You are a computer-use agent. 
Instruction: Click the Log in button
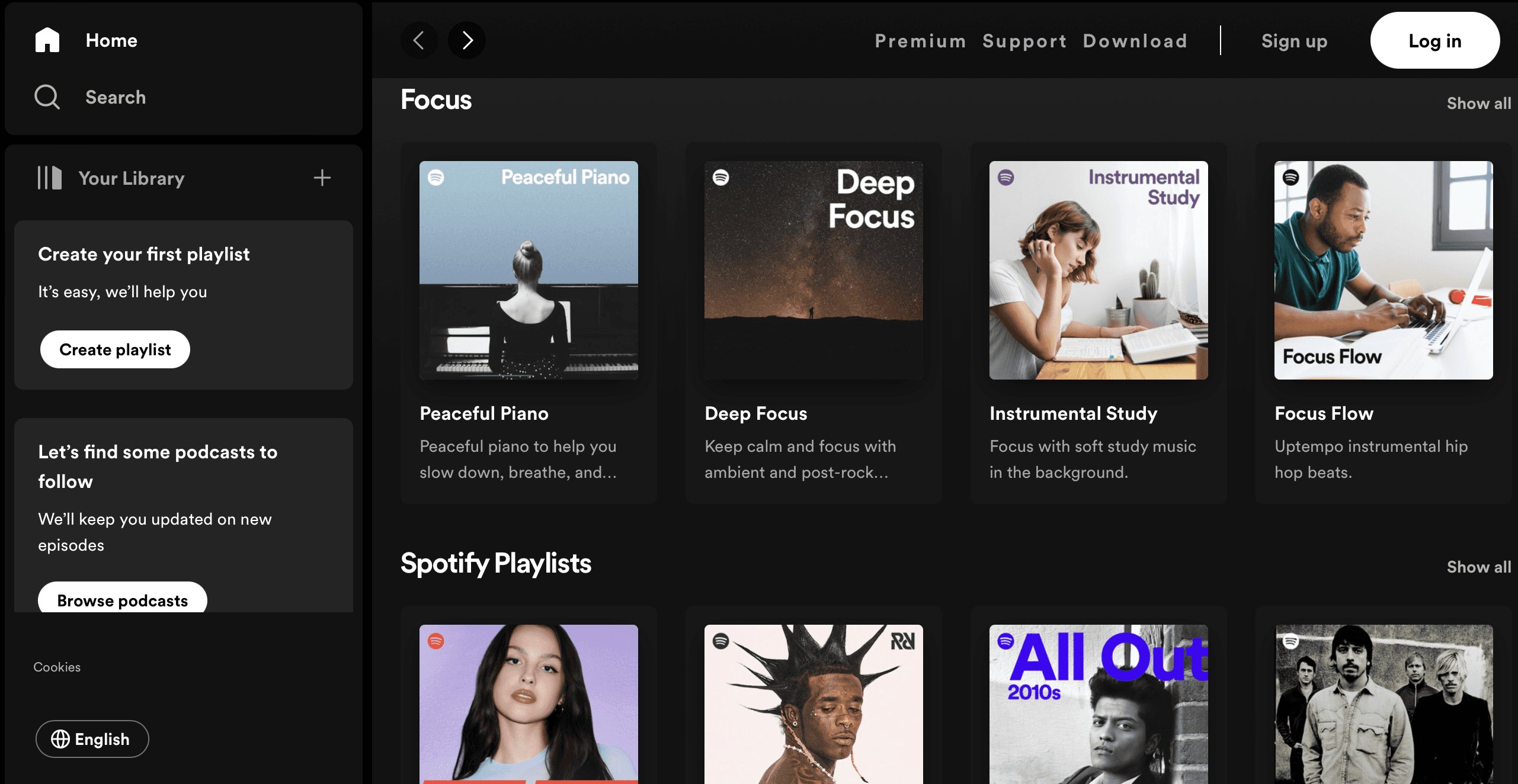click(1435, 40)
